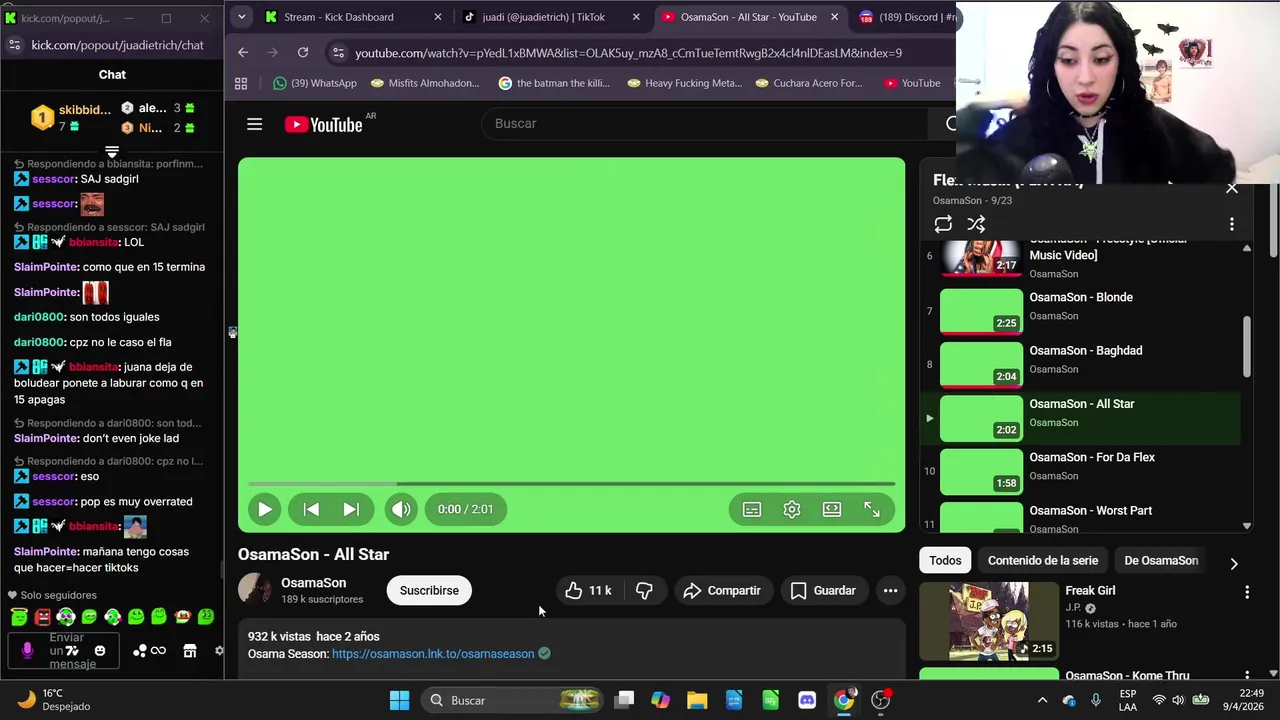Skip to the next video in the player

point(351,509)
